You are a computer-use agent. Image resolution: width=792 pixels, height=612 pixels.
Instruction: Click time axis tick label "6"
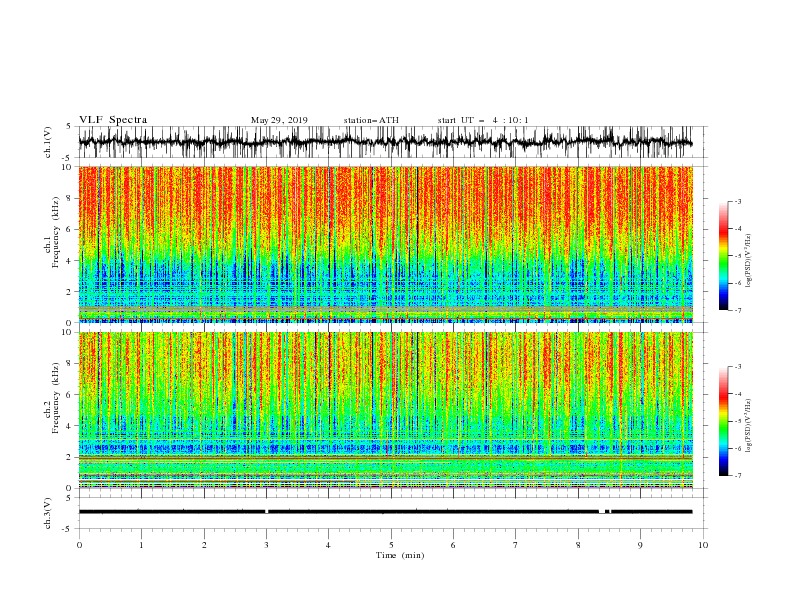click(x=453, y=545)
